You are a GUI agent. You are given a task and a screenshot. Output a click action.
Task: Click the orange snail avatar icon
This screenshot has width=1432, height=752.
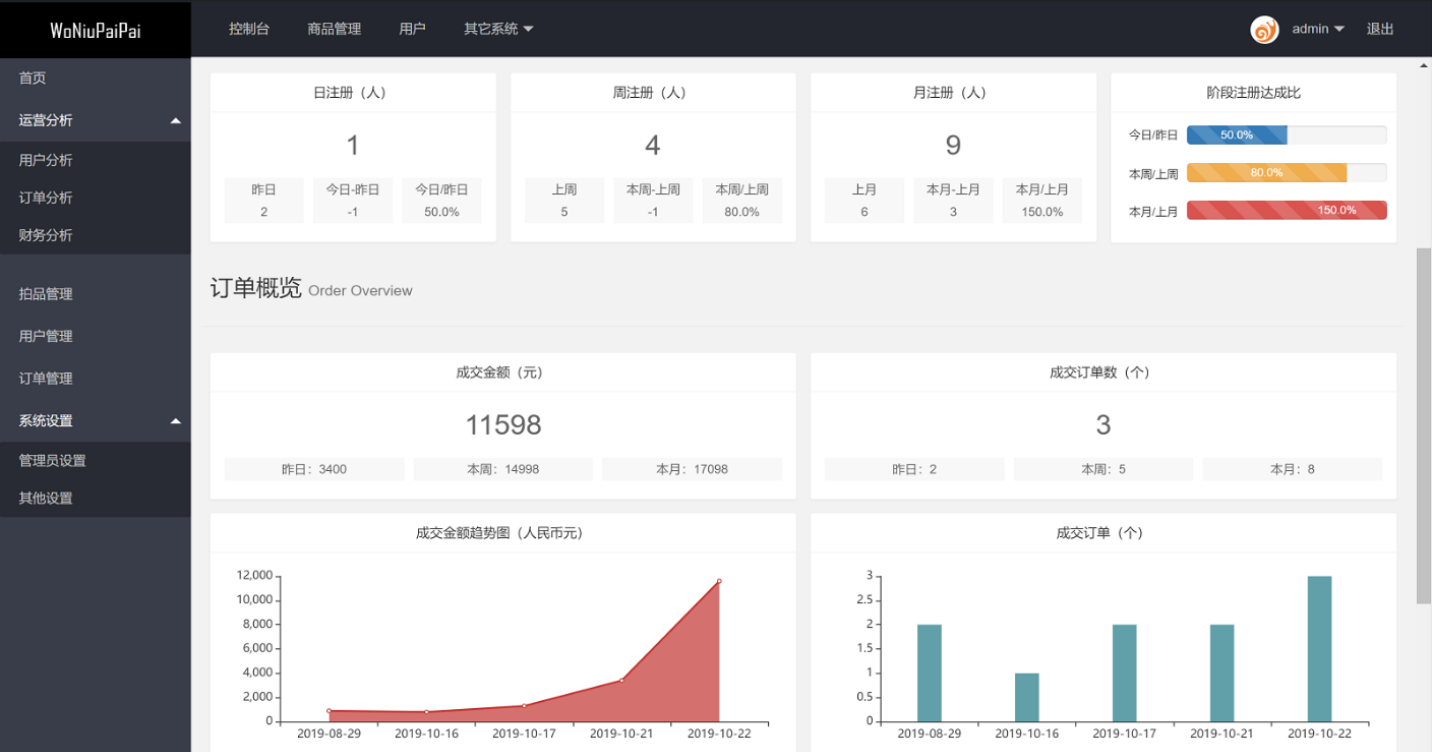(1264, 29)
